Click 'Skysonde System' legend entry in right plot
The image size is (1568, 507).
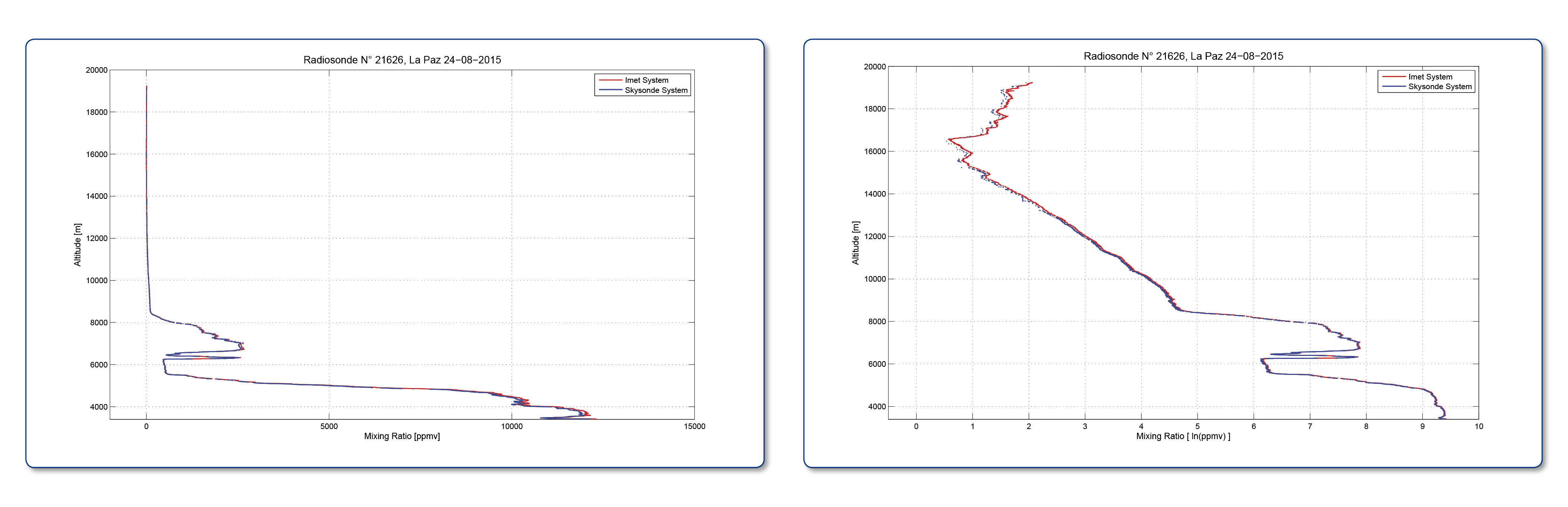click(1440, 86)
